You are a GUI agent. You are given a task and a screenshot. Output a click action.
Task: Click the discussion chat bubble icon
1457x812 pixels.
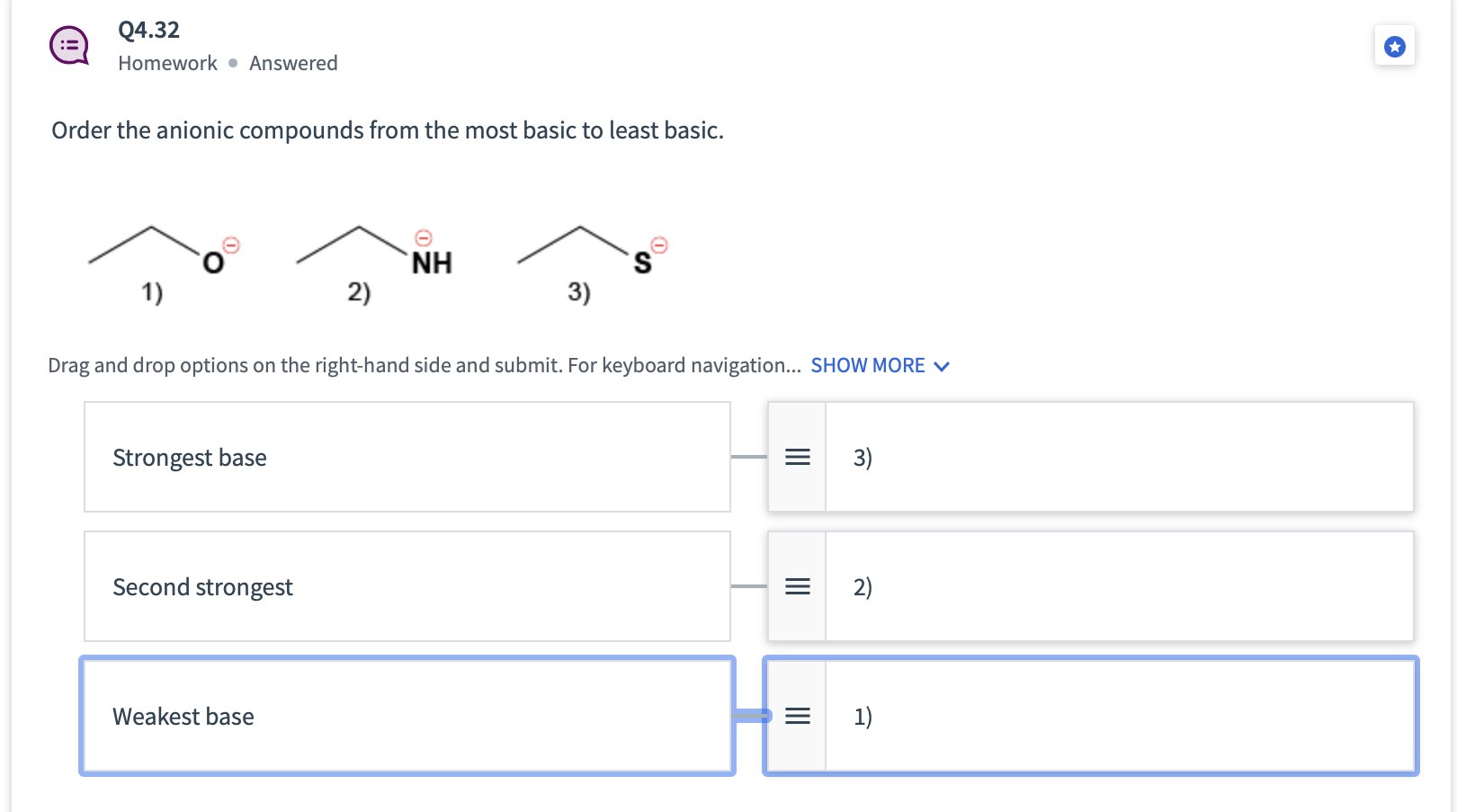coord(69,46)
